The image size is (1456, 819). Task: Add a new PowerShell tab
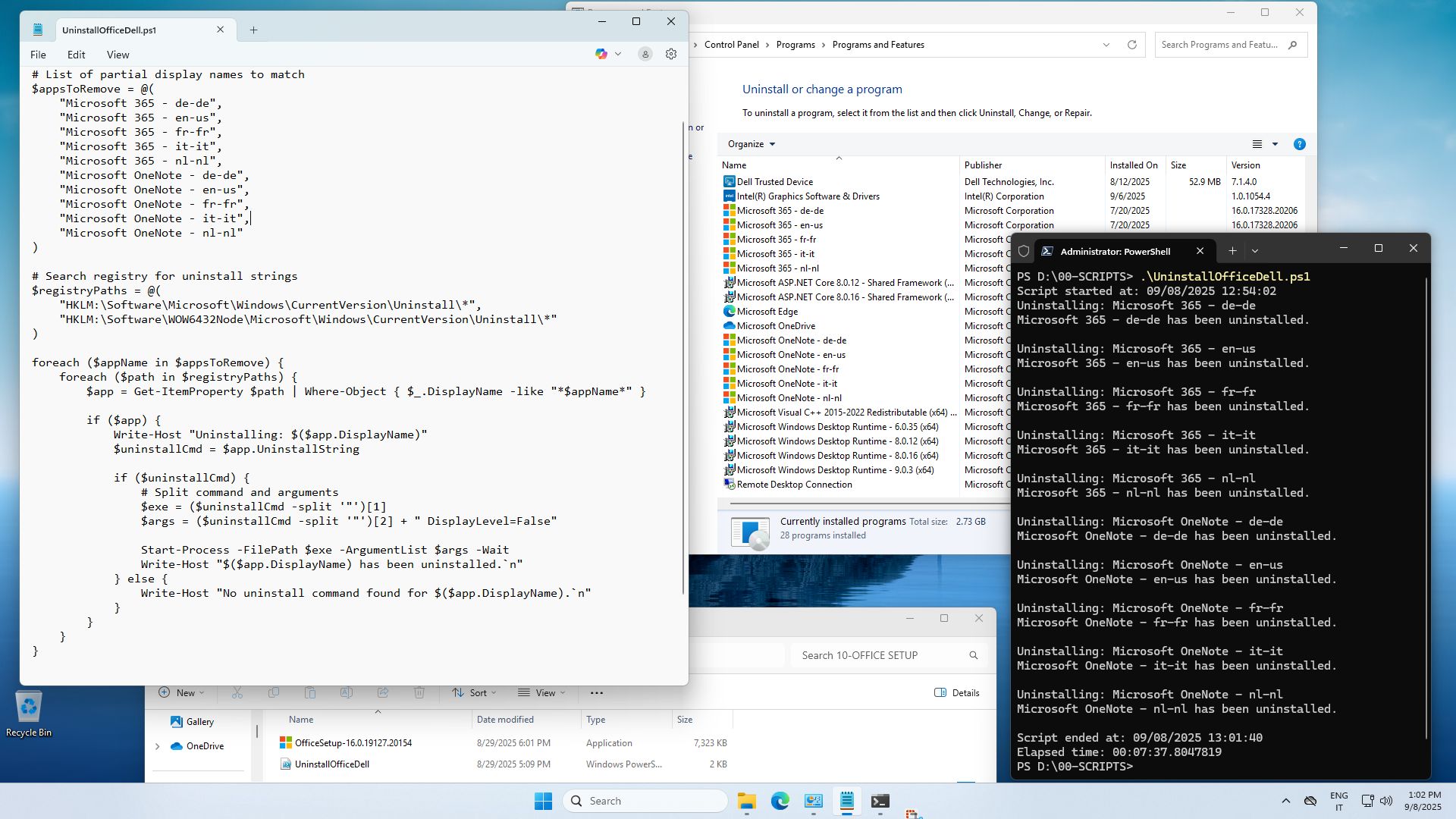pos(1232,250)
